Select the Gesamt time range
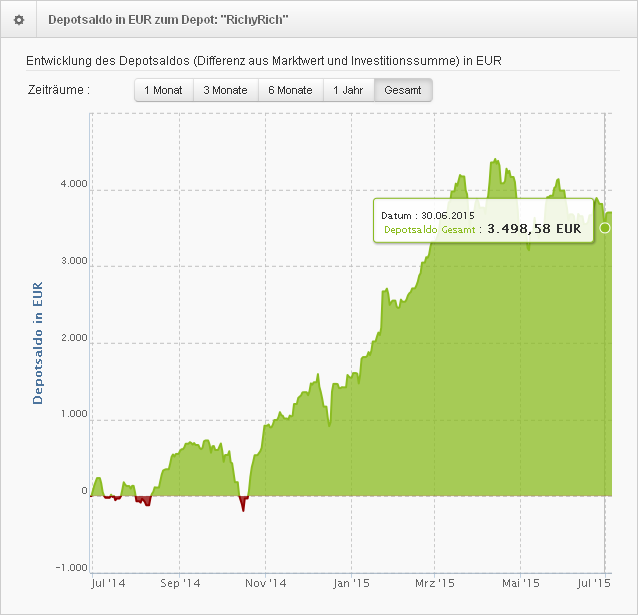Screen dimensions: 638x615 pos(403,90)
